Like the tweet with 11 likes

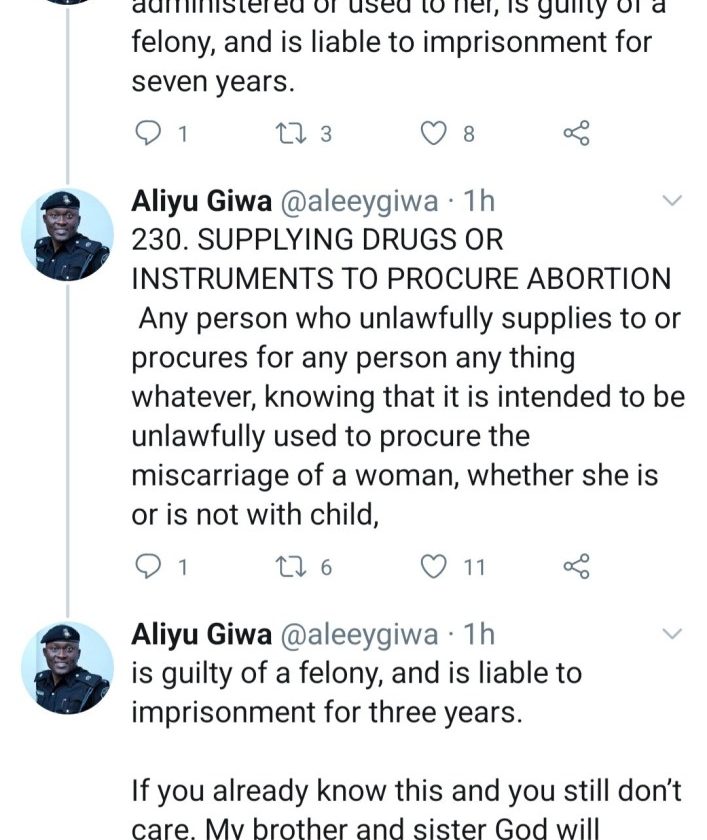pyautogui.click(x=432, y=567)
